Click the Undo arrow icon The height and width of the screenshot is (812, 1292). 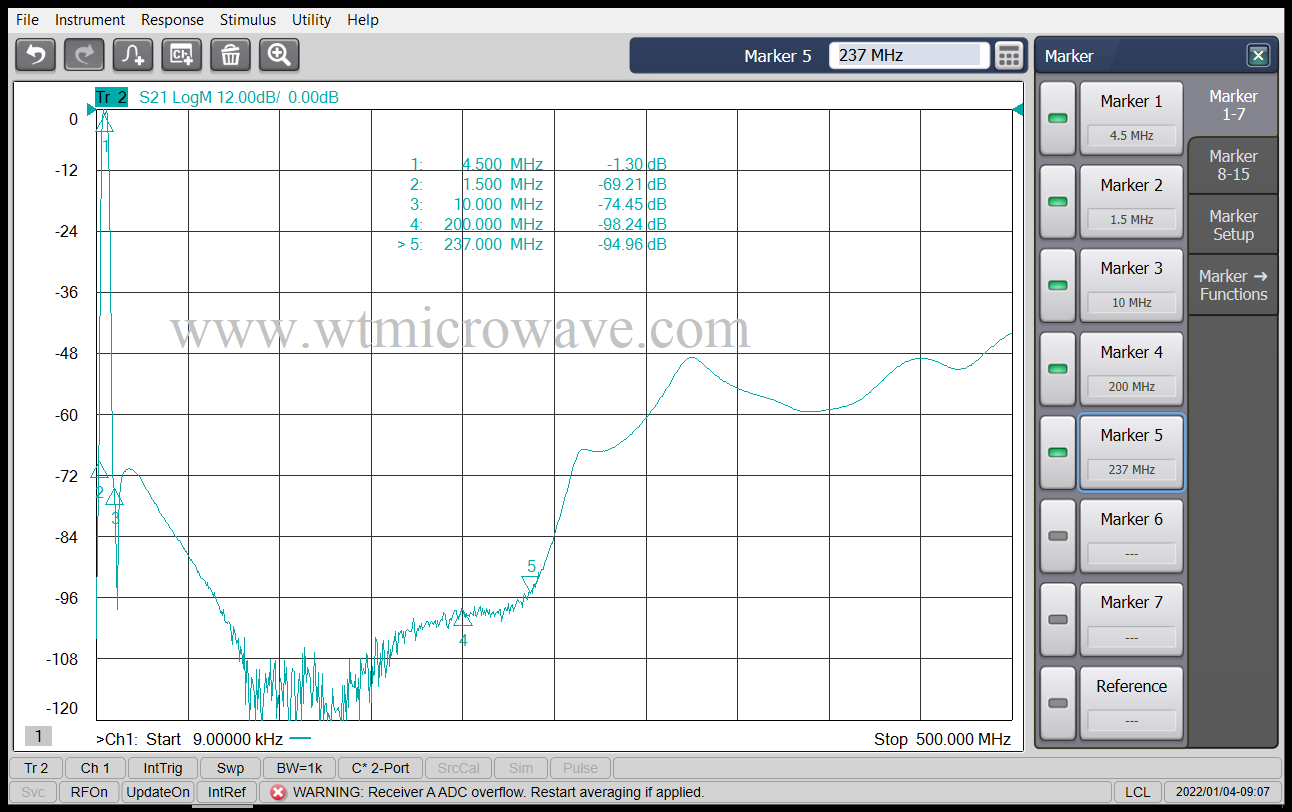tap(35, 55)
